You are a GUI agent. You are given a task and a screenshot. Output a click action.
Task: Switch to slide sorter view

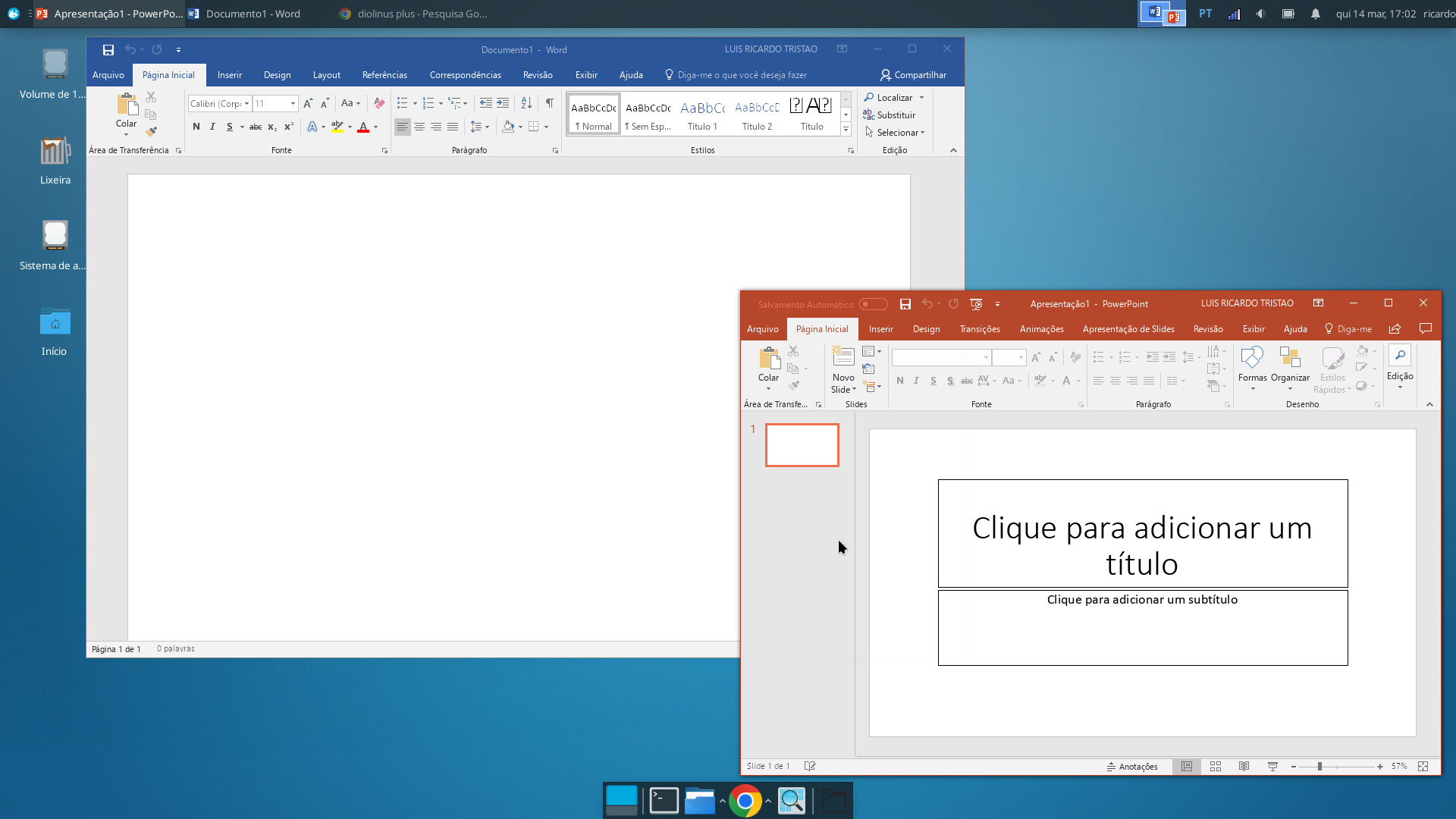(x=1216, y=767)
